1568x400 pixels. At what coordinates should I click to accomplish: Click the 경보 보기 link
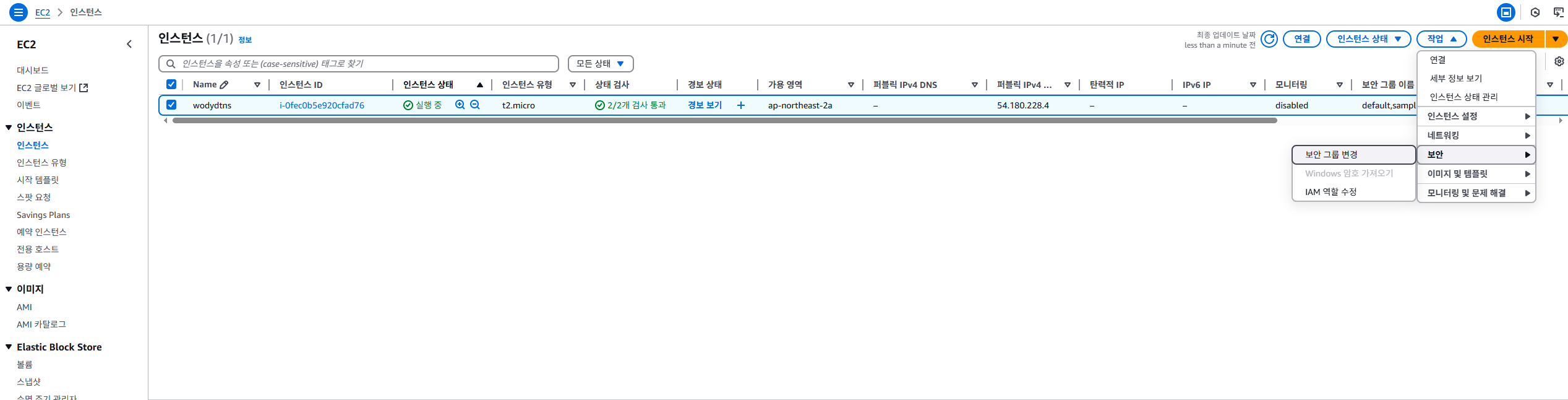point(705,105)
